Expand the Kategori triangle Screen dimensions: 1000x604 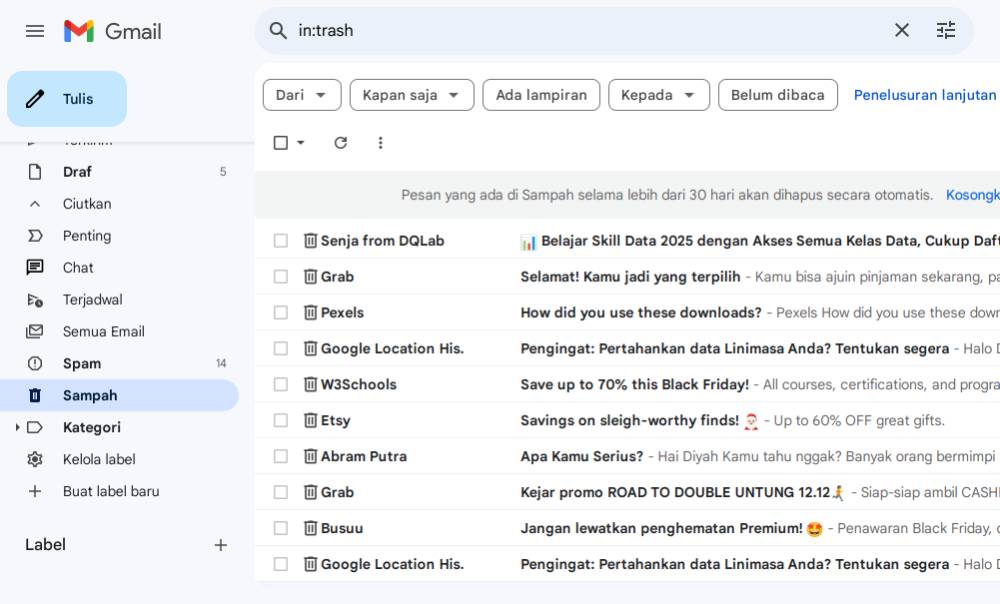pyautogui.click(x=17, y=427)
